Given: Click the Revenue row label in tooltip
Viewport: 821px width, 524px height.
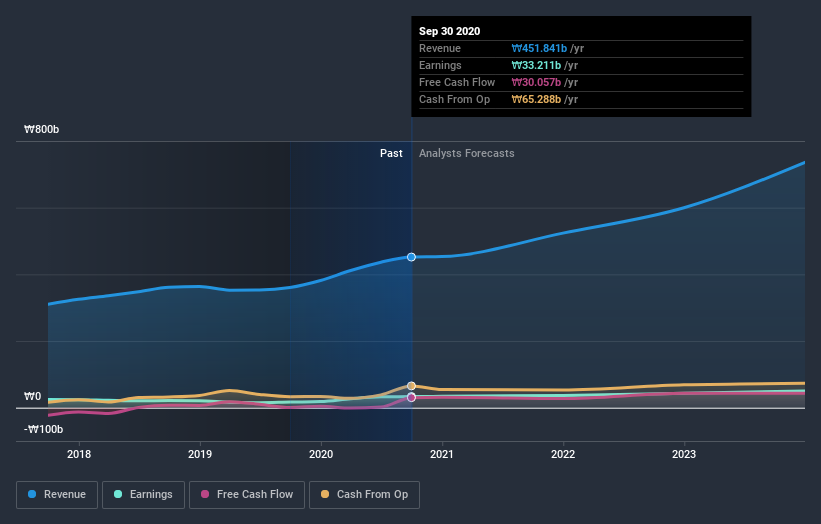Looking at the screenshot, I should [x=440, y=48].
